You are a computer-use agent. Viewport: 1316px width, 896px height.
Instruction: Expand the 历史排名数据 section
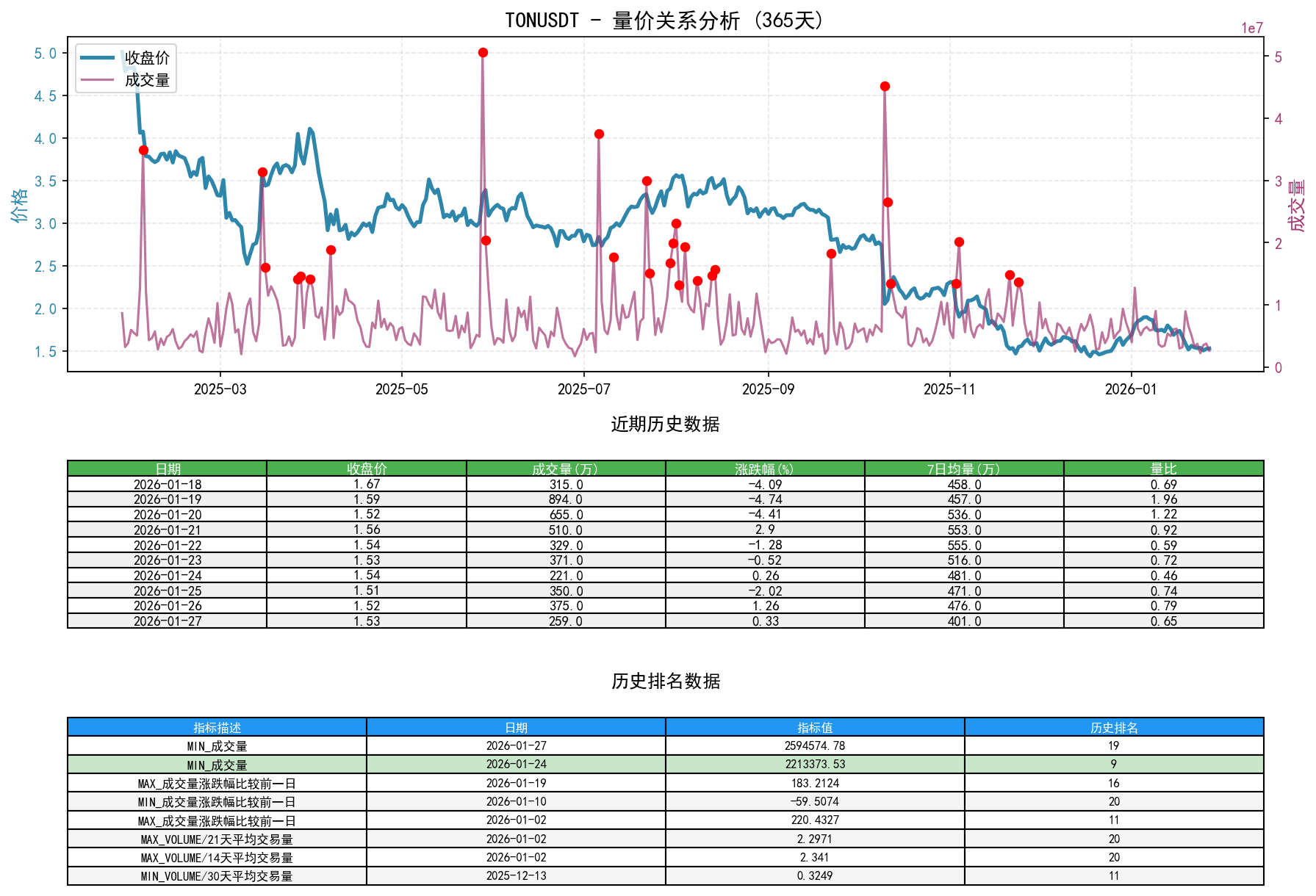(x=665, y=682)
